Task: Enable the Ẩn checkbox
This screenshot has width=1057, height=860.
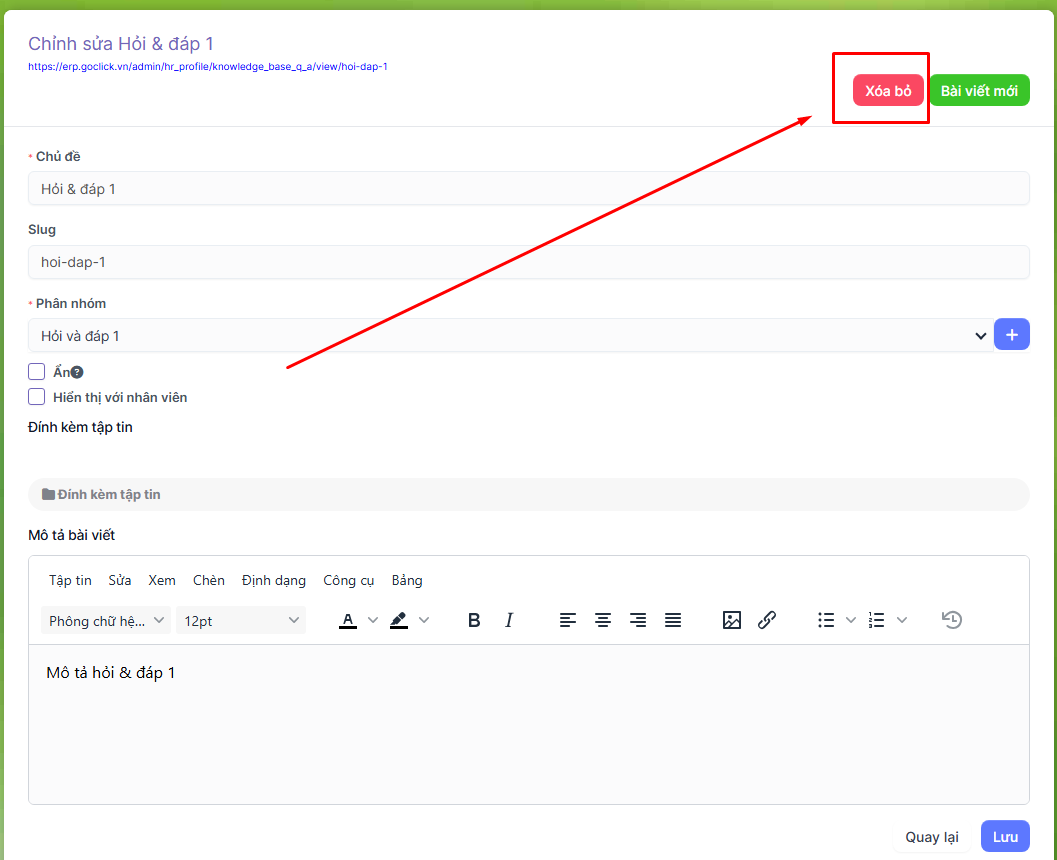Action: (37, 371)
